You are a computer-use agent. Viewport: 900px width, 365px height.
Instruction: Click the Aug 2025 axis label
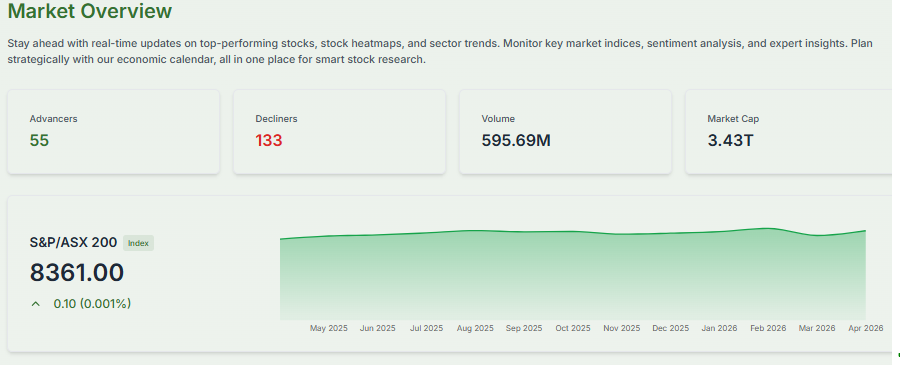tap(475, 328)
